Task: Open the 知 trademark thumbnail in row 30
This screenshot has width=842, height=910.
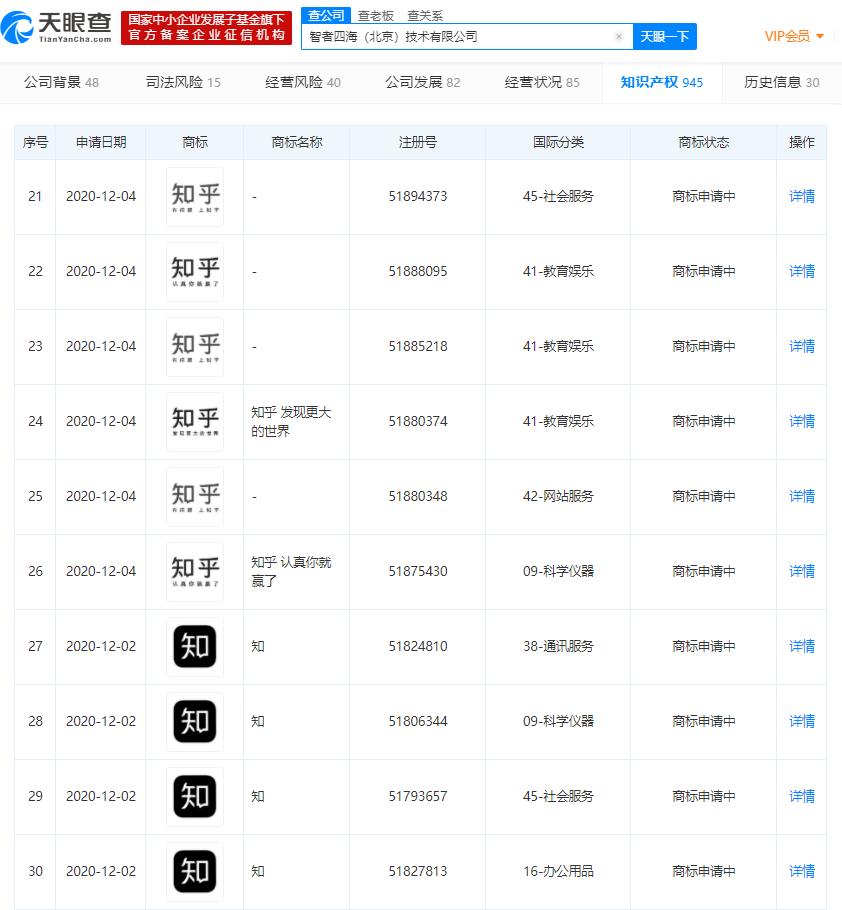Action: click(195, 872)
